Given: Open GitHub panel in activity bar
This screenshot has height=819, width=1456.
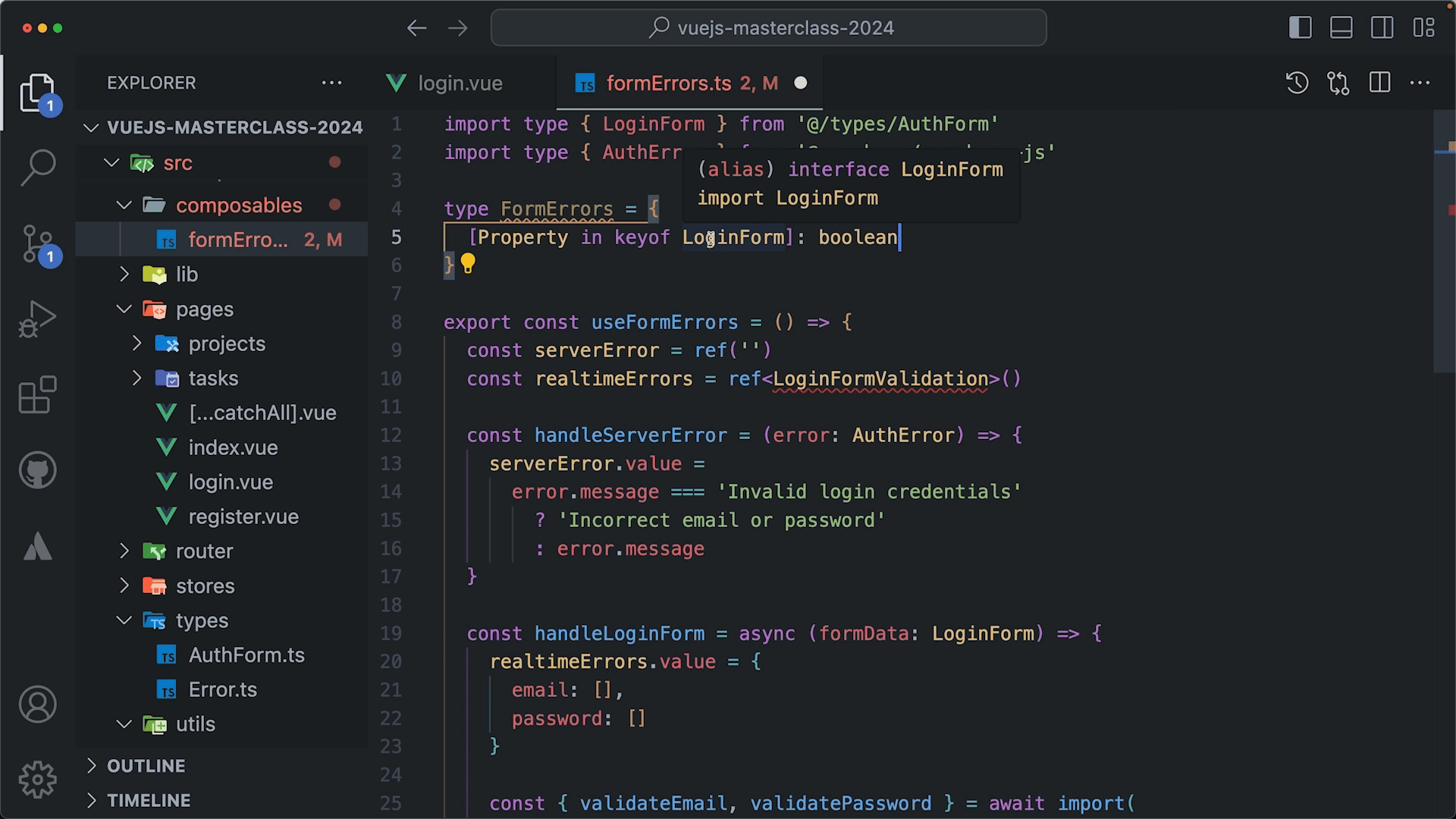Looking at the screenshot, I should 38,470.
